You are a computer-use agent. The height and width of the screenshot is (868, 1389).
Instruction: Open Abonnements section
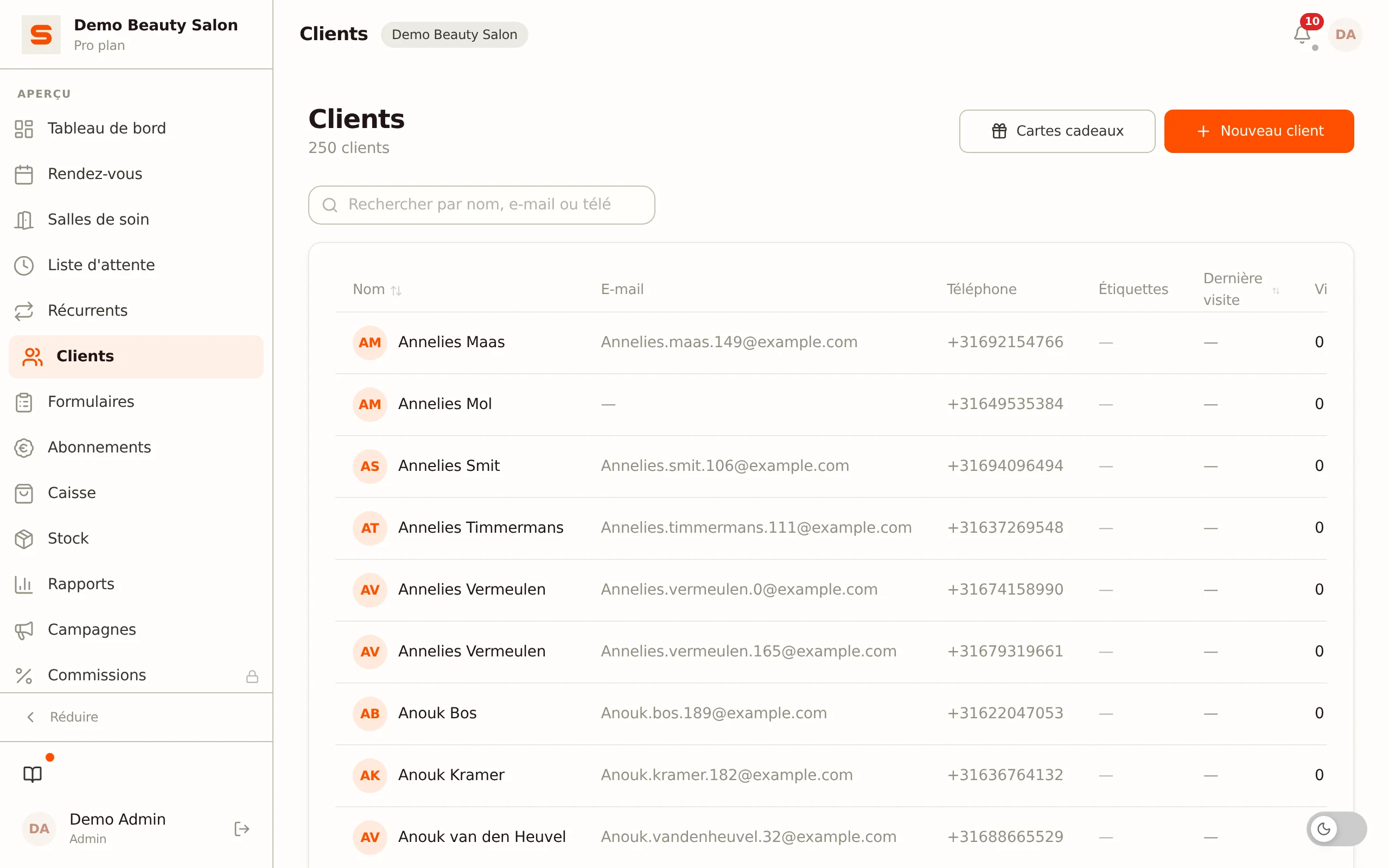[136, 448]
